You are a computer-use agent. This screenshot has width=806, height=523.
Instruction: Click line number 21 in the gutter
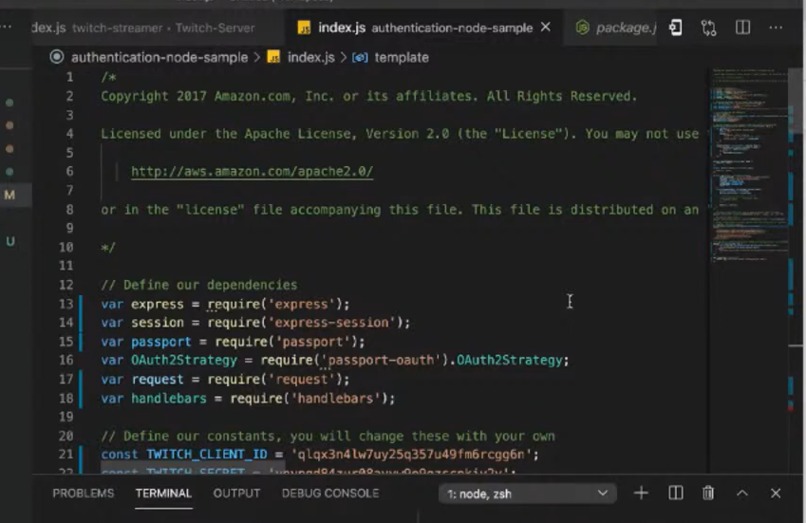click(x=66, y=455)
